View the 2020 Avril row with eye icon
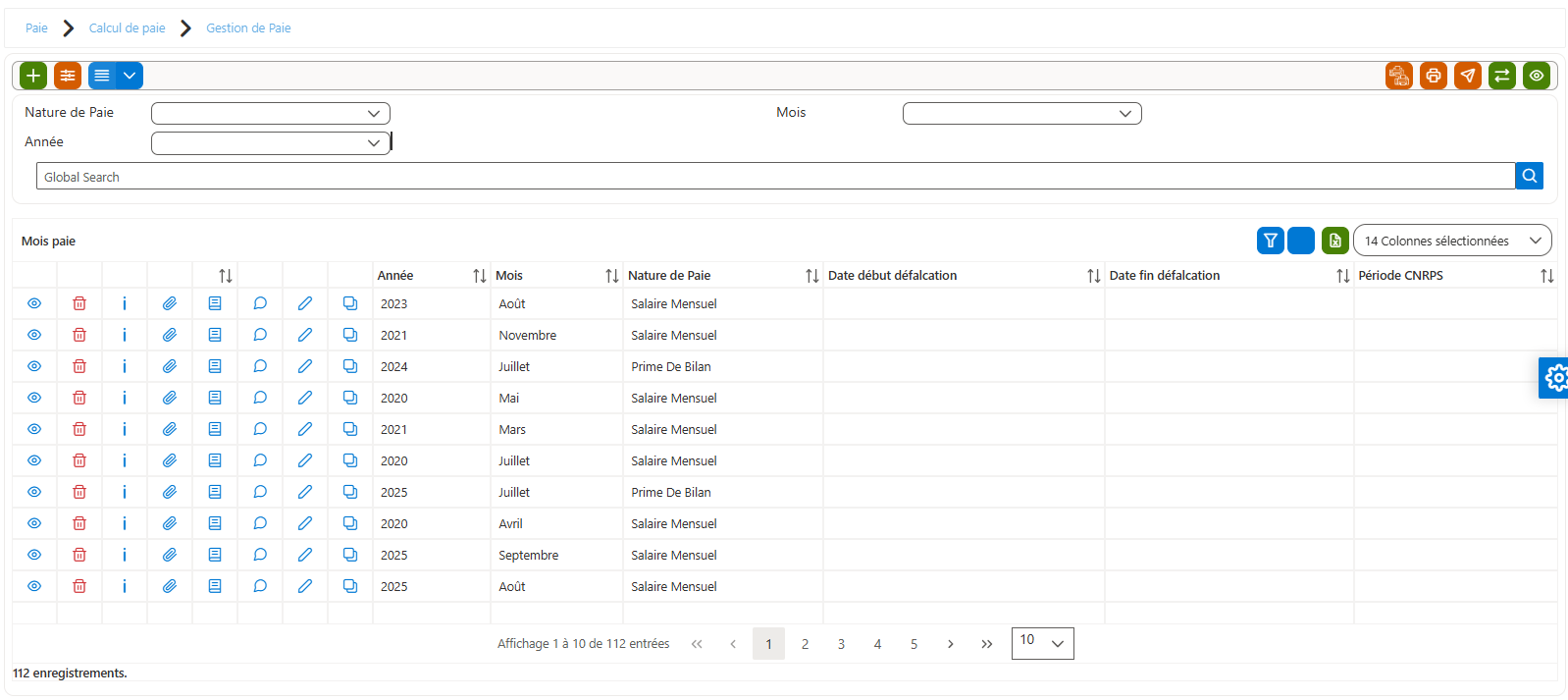 pos(34,523)
